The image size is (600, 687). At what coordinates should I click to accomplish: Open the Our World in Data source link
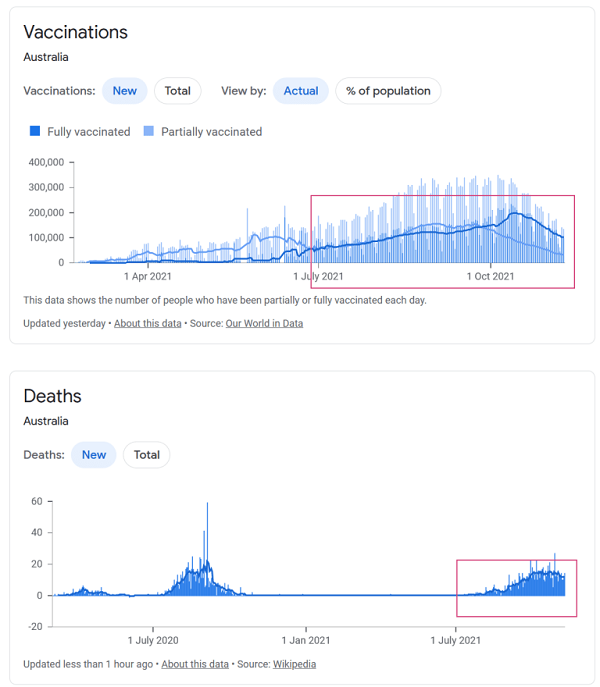pos(264,323)
